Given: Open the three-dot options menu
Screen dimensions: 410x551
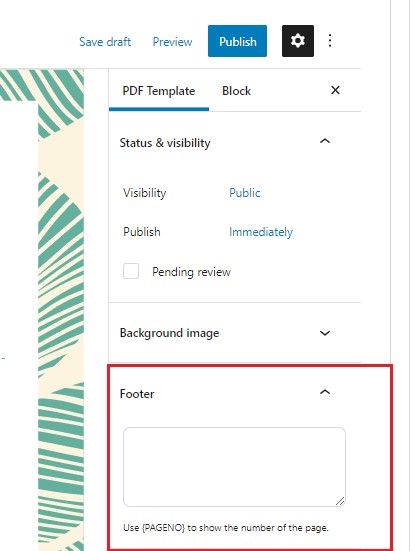Looking at the screenshot, I should [330, 41].
